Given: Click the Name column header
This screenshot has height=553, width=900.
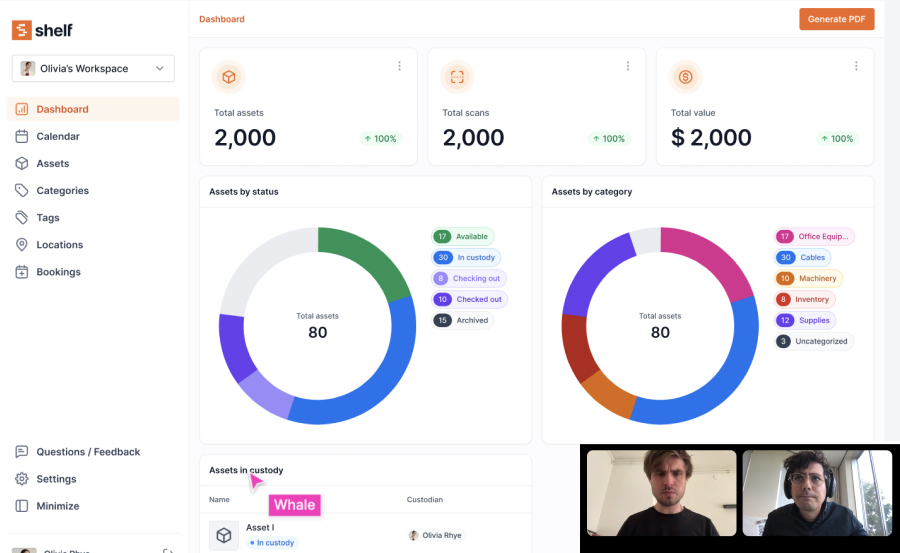Looking at the screenshot, I should [219, 500].
